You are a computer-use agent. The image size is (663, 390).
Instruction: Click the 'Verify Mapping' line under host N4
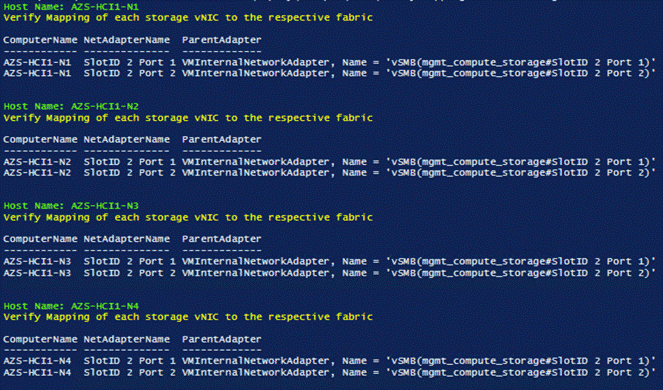(x=188, y=317)
